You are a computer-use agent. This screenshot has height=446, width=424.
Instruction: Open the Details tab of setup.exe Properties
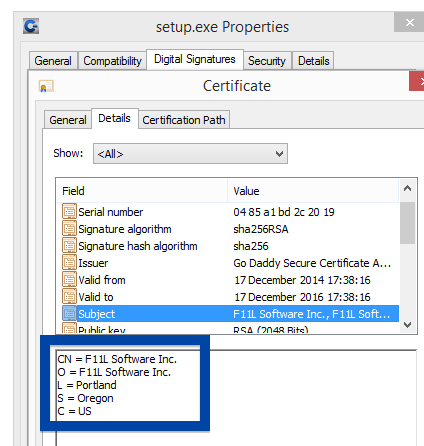[313, 61]
